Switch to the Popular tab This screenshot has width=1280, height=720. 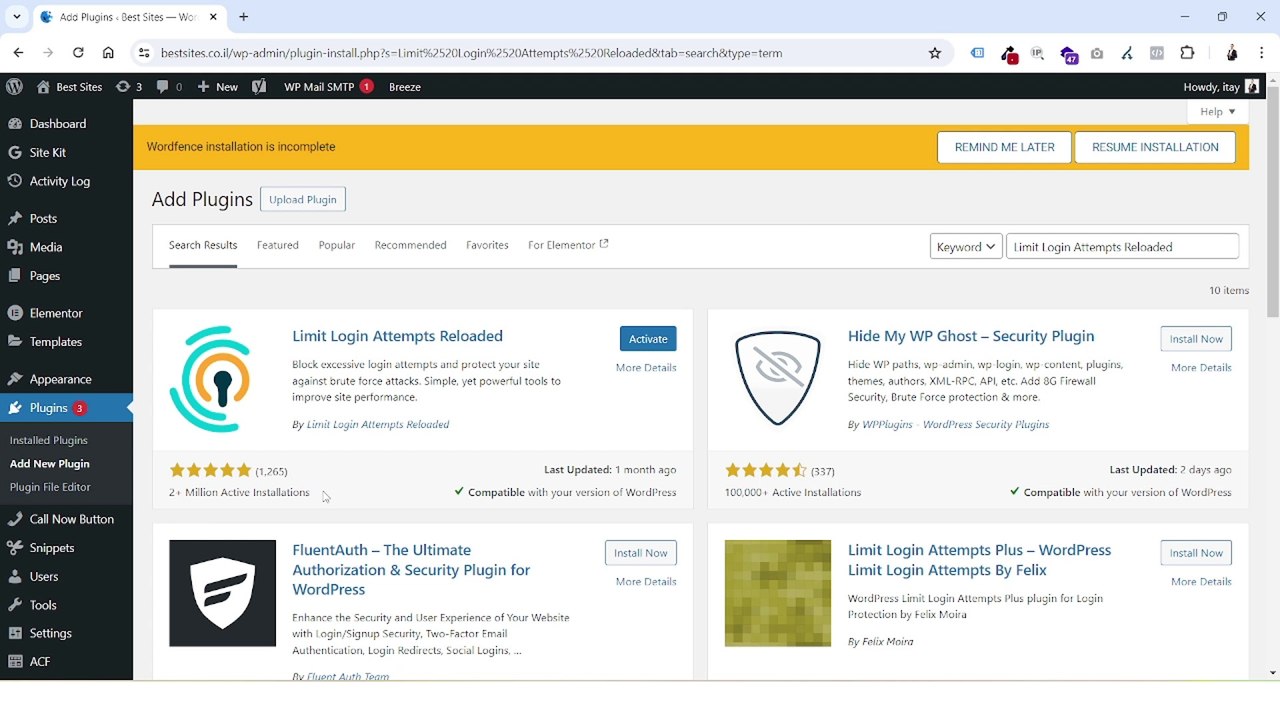337,245
